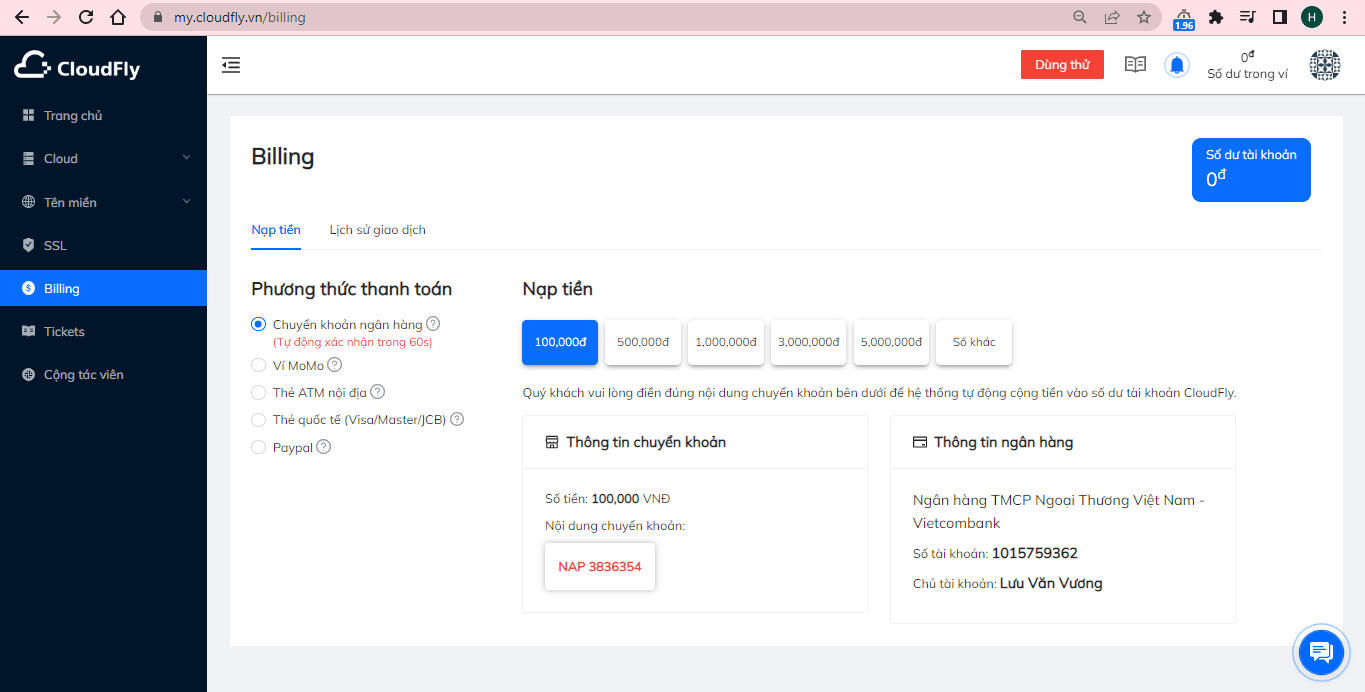Click the Số dư tài khoản balance card

(1251, 170)
